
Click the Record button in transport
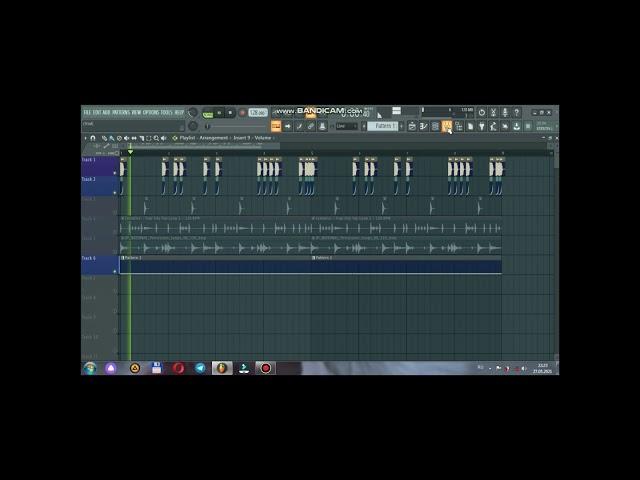point(242,112)
